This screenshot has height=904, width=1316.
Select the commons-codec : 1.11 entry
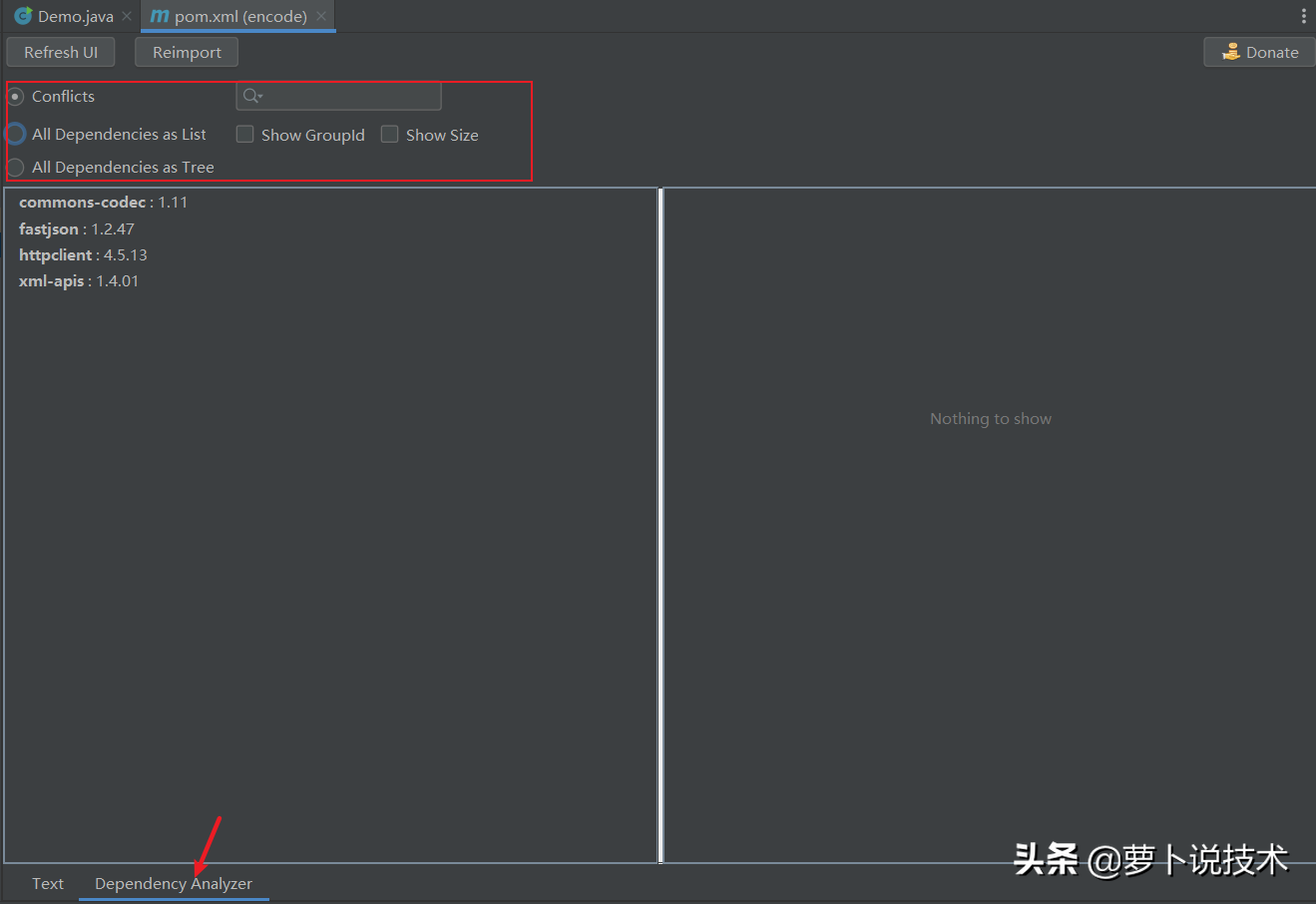pyautogui.click(x=104, y=202)
